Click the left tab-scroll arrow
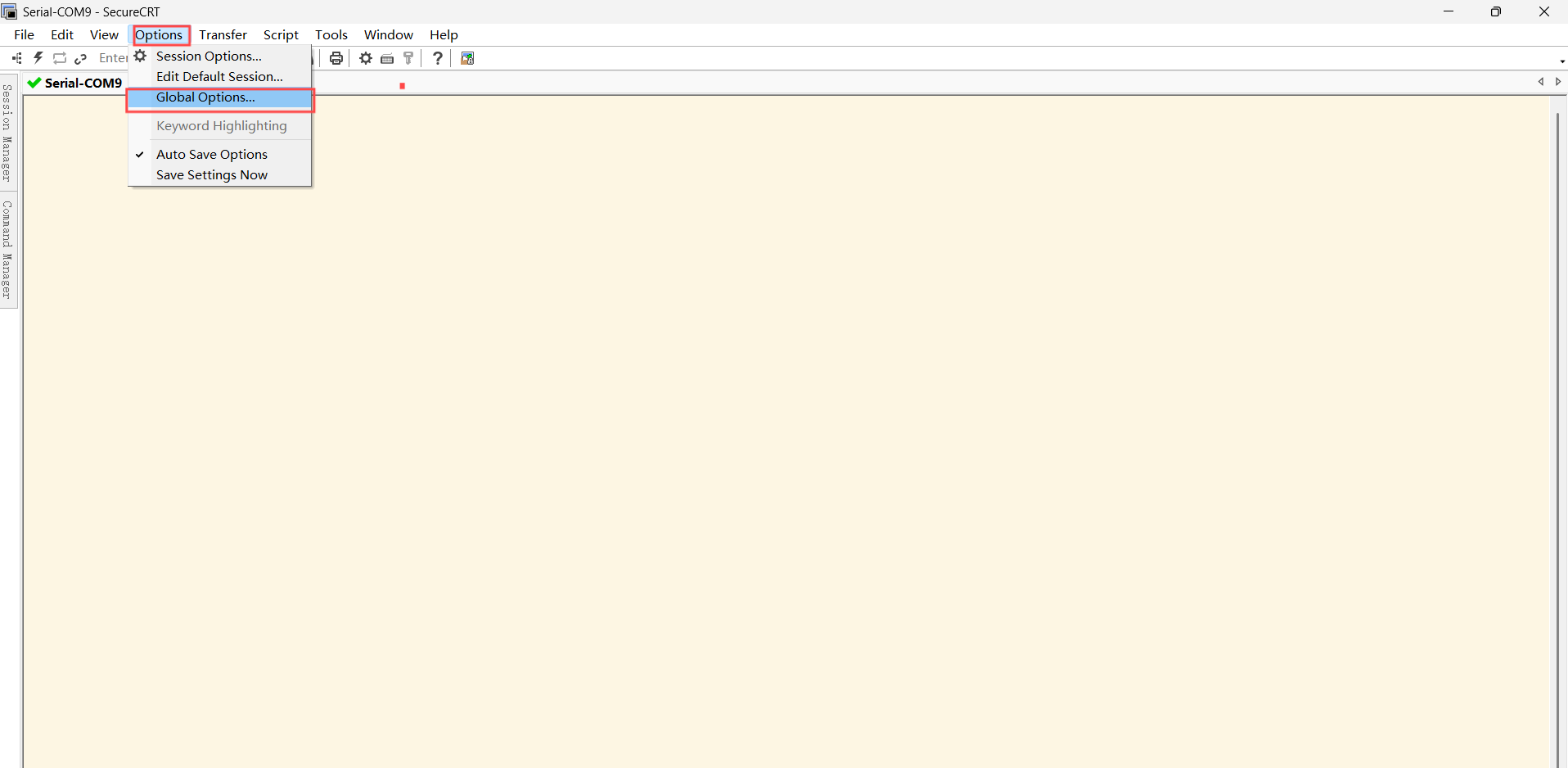Image resolution: width=1568 pixels, height=768 pixels. pos(1541,82)
